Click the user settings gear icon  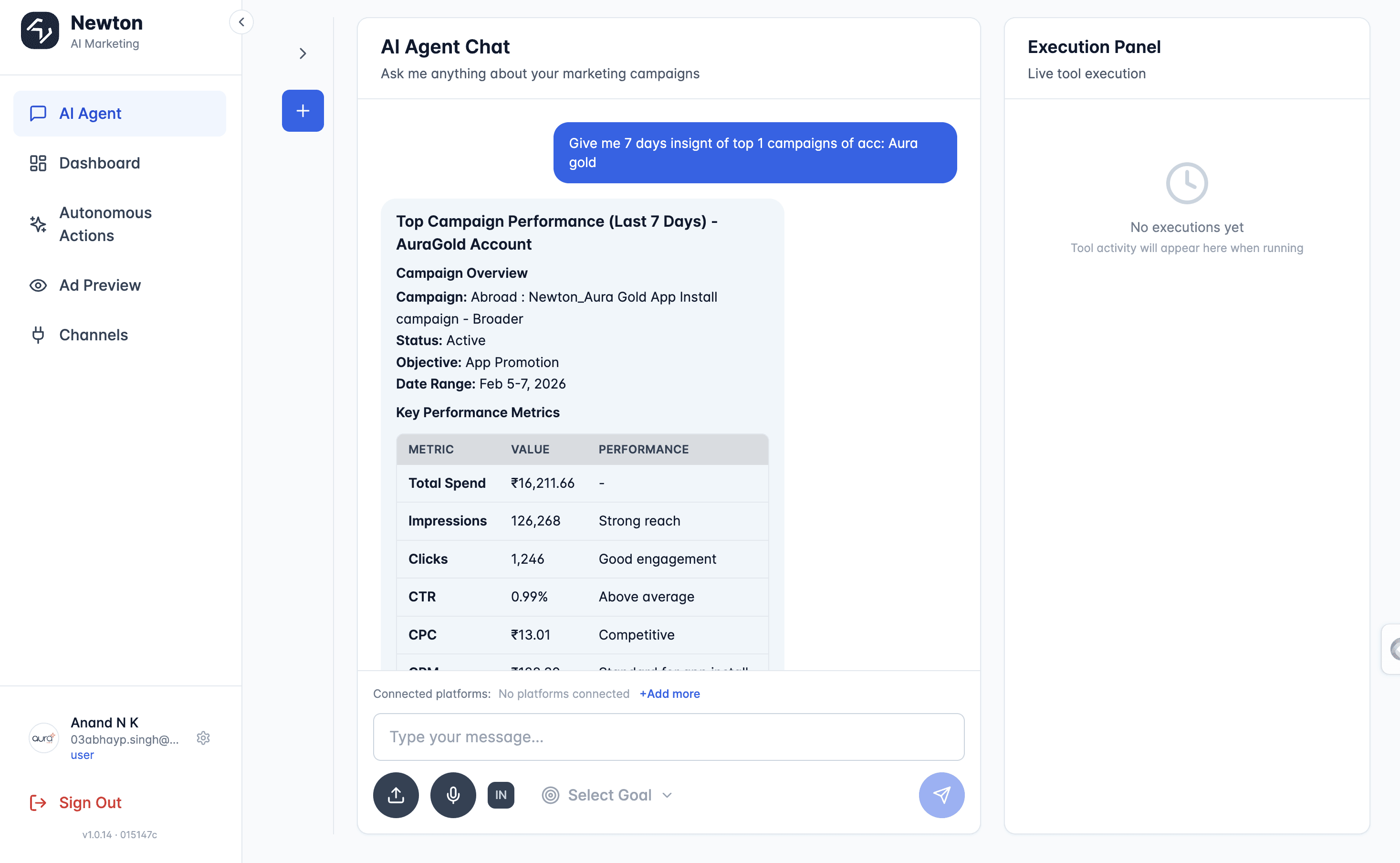coord(204,738)
